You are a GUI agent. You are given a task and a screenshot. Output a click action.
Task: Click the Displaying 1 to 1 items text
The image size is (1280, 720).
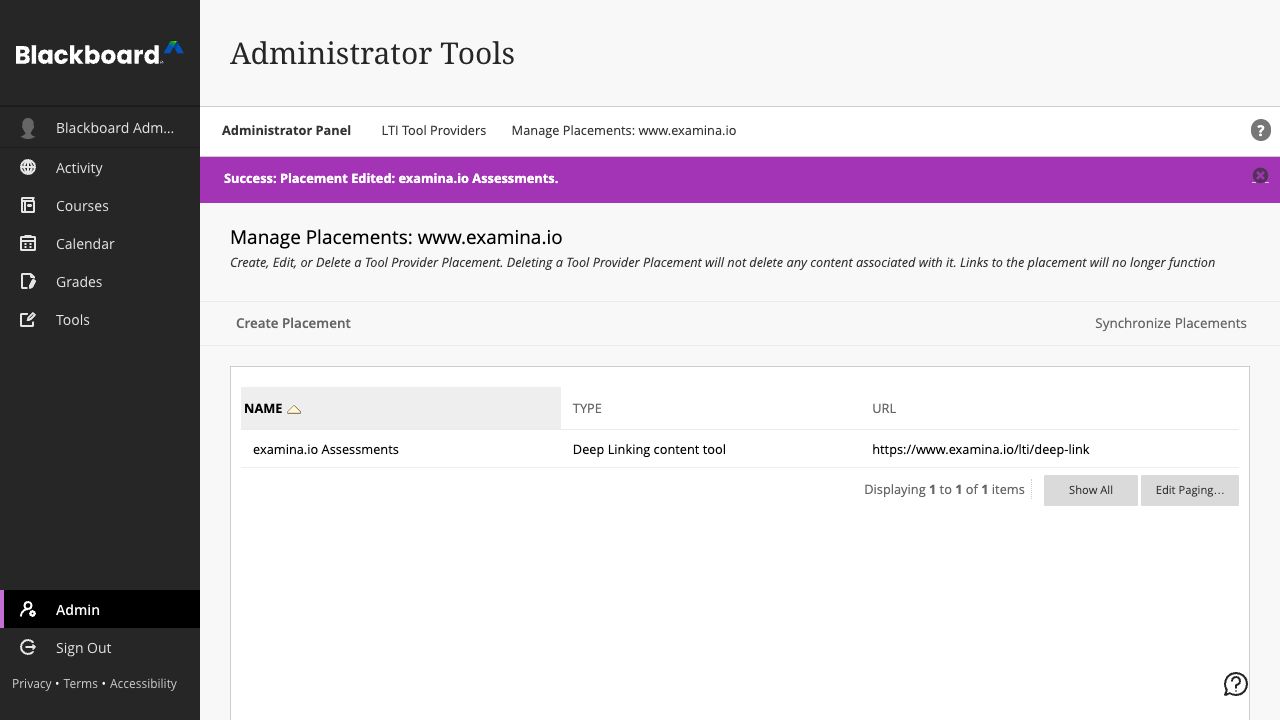click(x=944, y=489)
